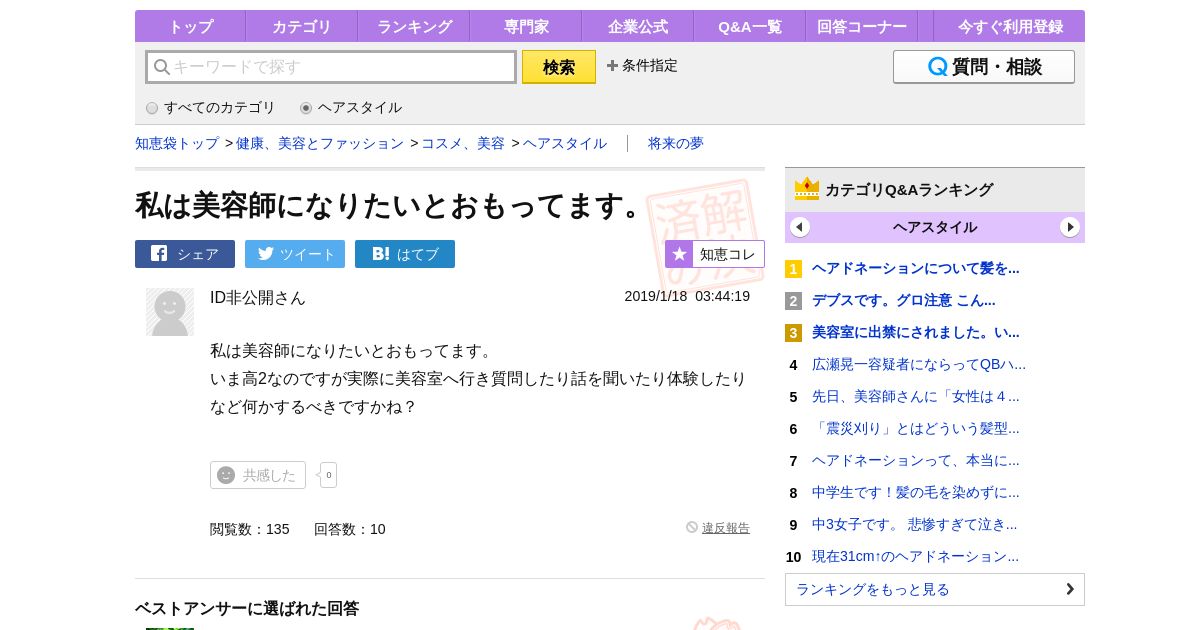The height and width of the screenshot is (630, 1200).
Task: Click the 回答数:10 text
Action: click(x=350, y=529)
